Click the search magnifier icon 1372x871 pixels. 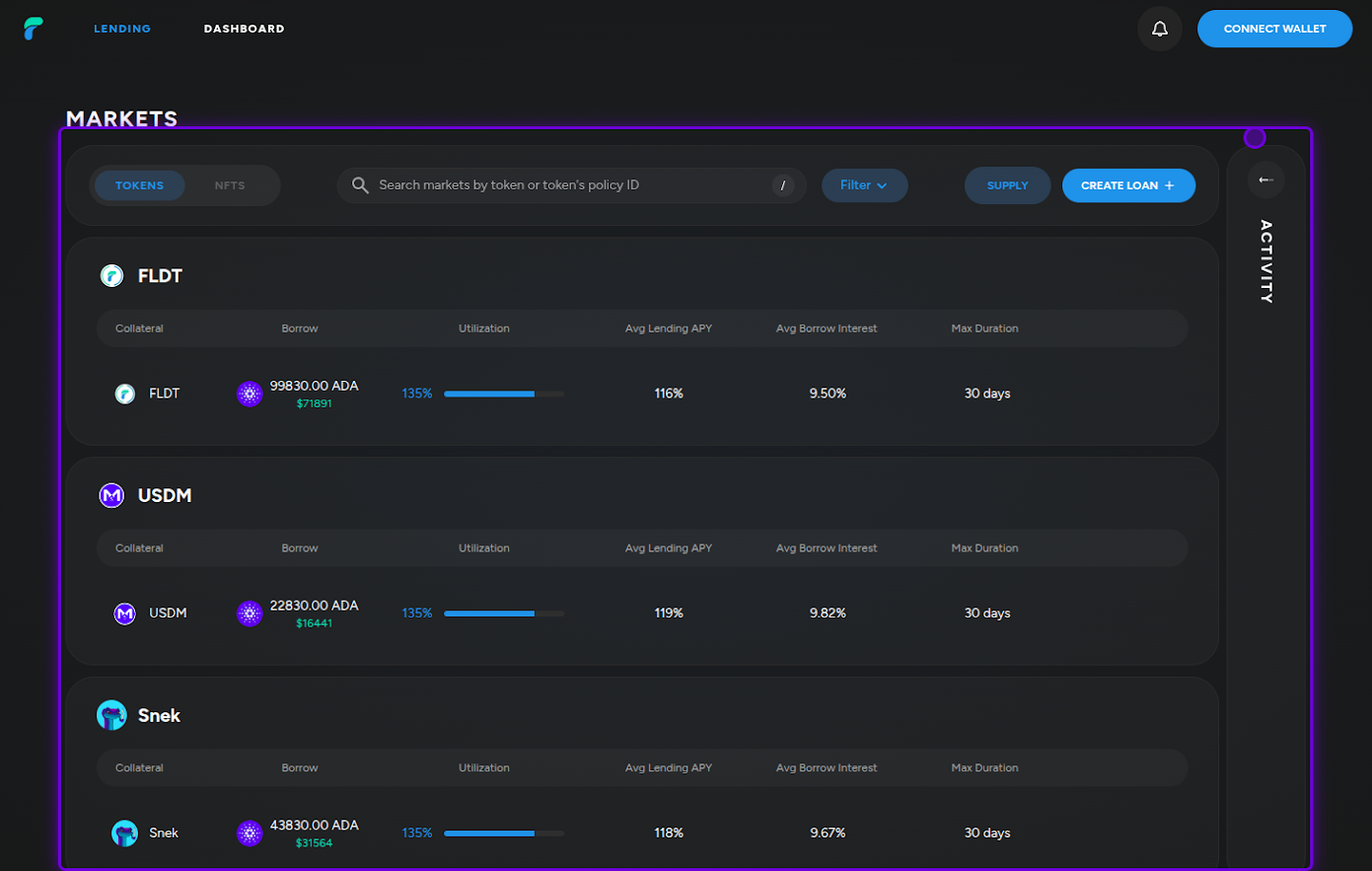tap(360, 185)
